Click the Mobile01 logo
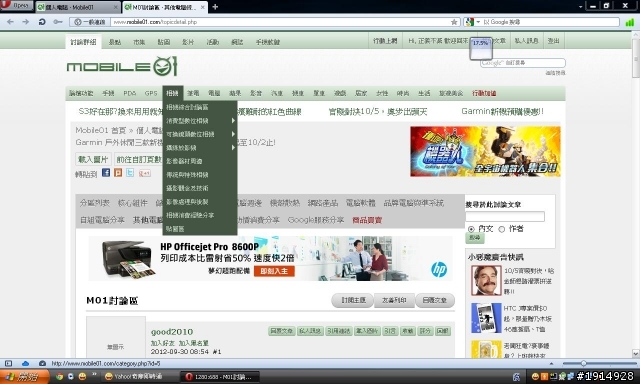 [x=122, y=66]
